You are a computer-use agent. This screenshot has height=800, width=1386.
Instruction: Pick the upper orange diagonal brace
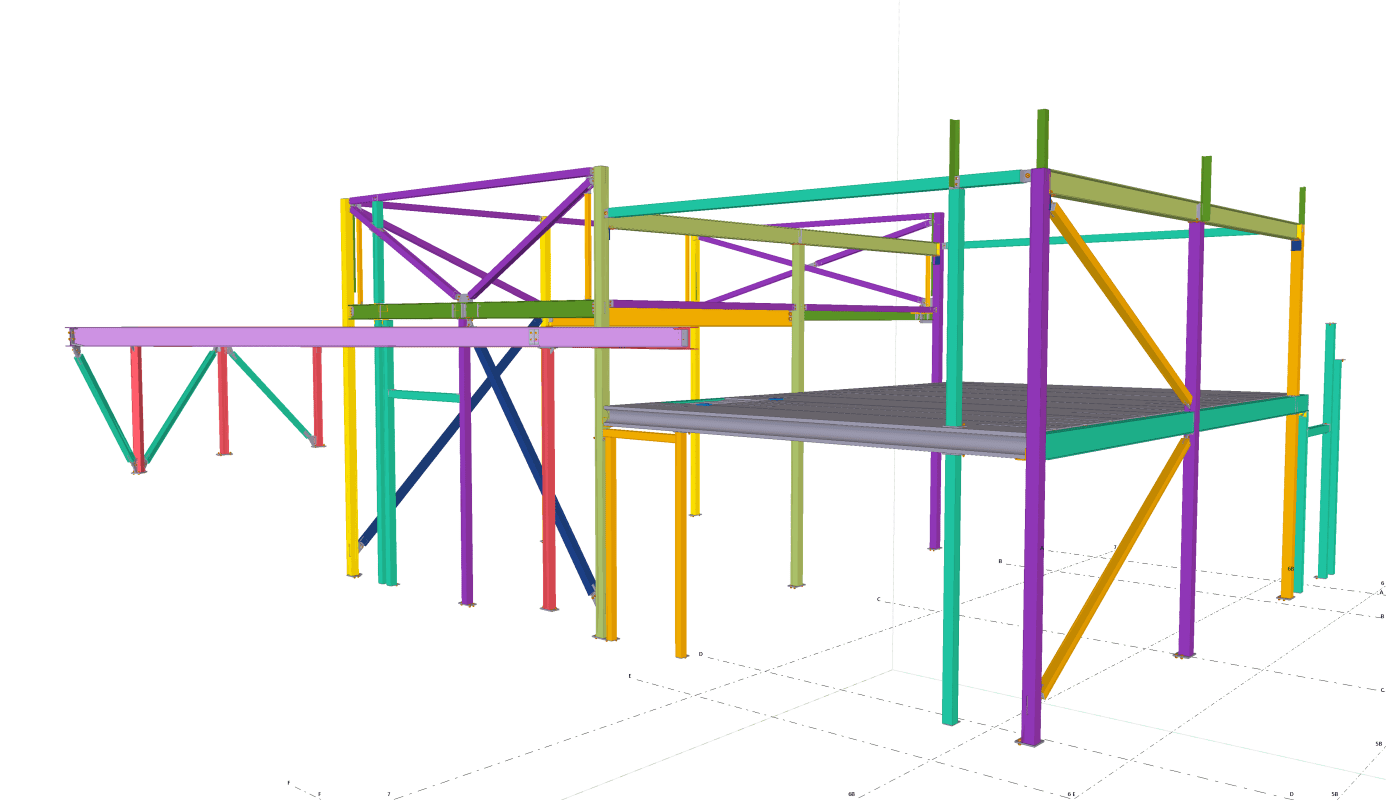click(x=1120, y=302)
